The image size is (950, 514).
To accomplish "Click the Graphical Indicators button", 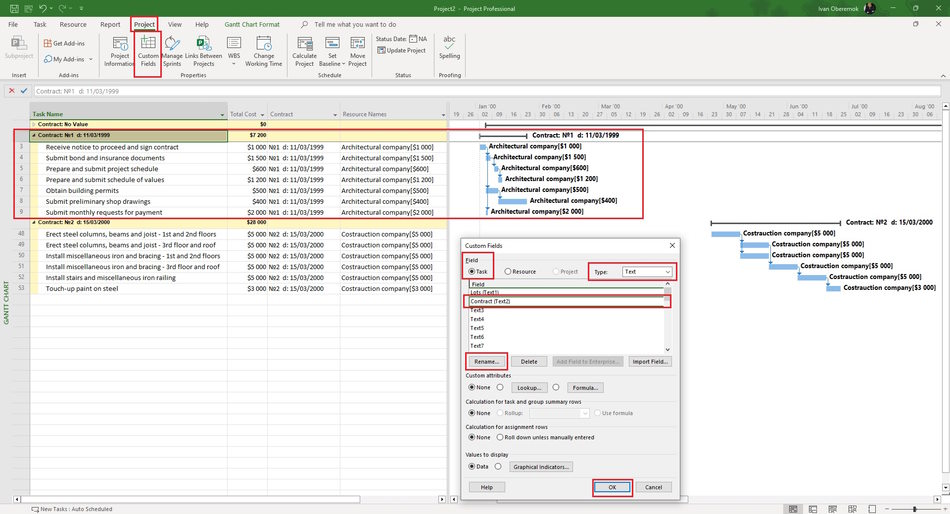I will tap(541, 467).
